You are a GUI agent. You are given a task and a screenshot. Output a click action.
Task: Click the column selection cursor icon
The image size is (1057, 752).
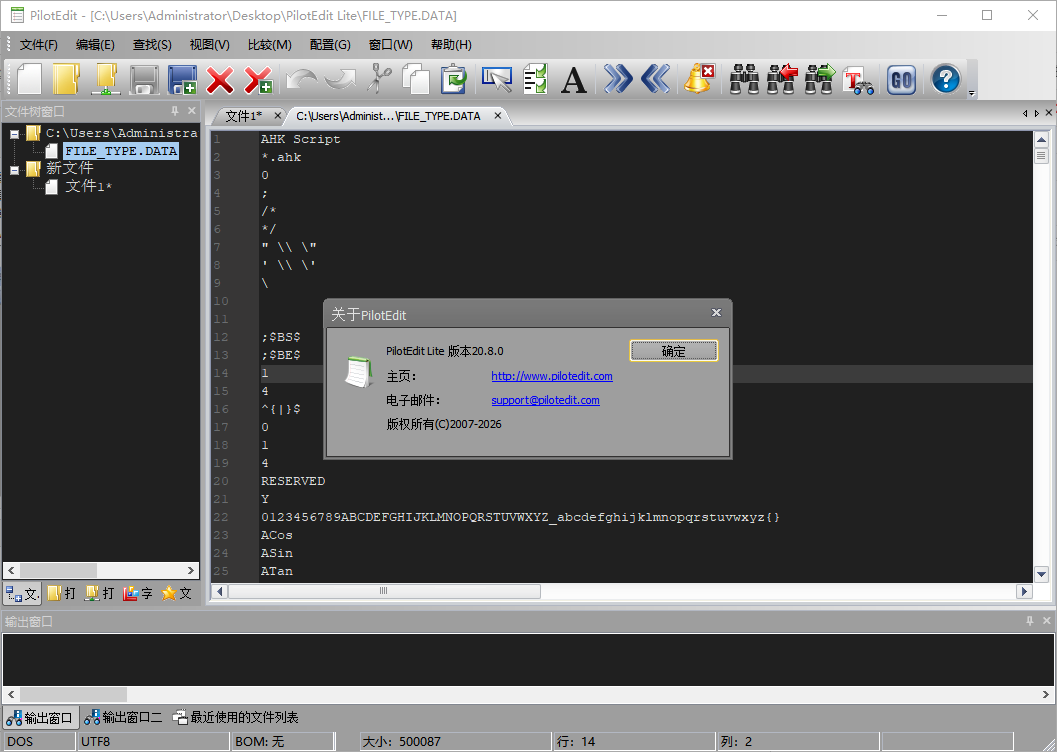(497, 79)
